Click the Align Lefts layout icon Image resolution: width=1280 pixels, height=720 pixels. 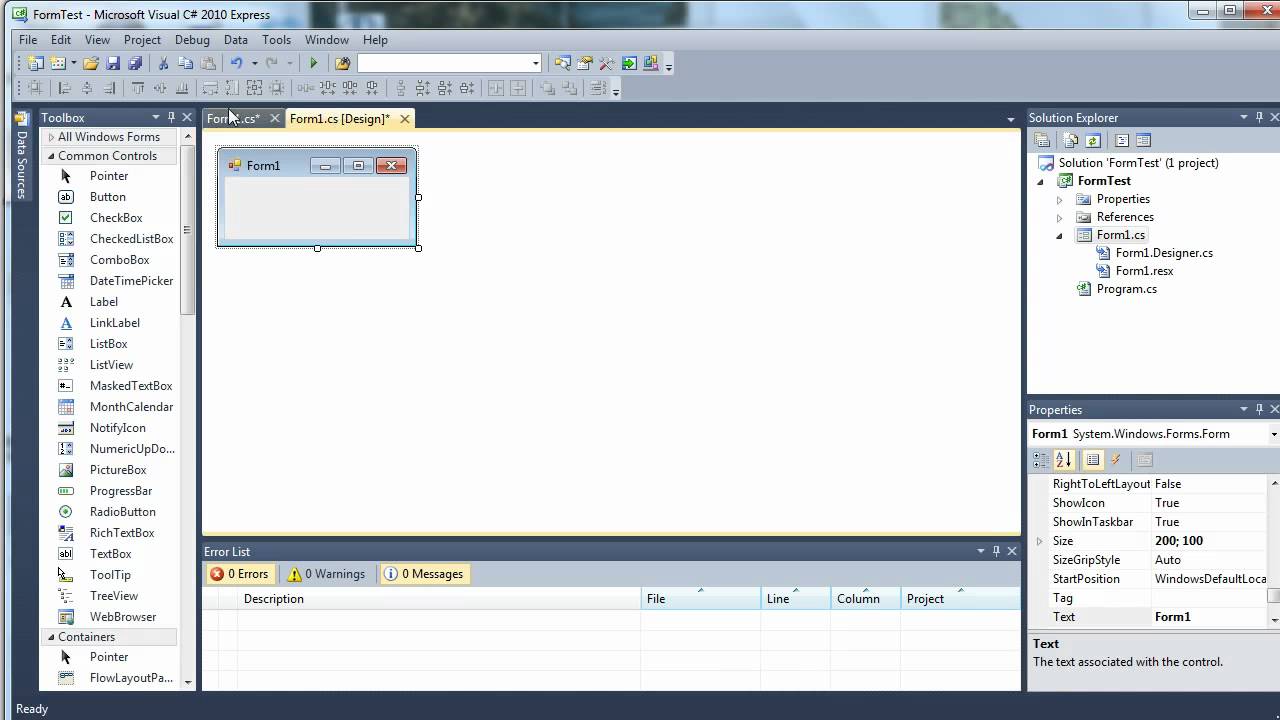(x=65, y=88)
